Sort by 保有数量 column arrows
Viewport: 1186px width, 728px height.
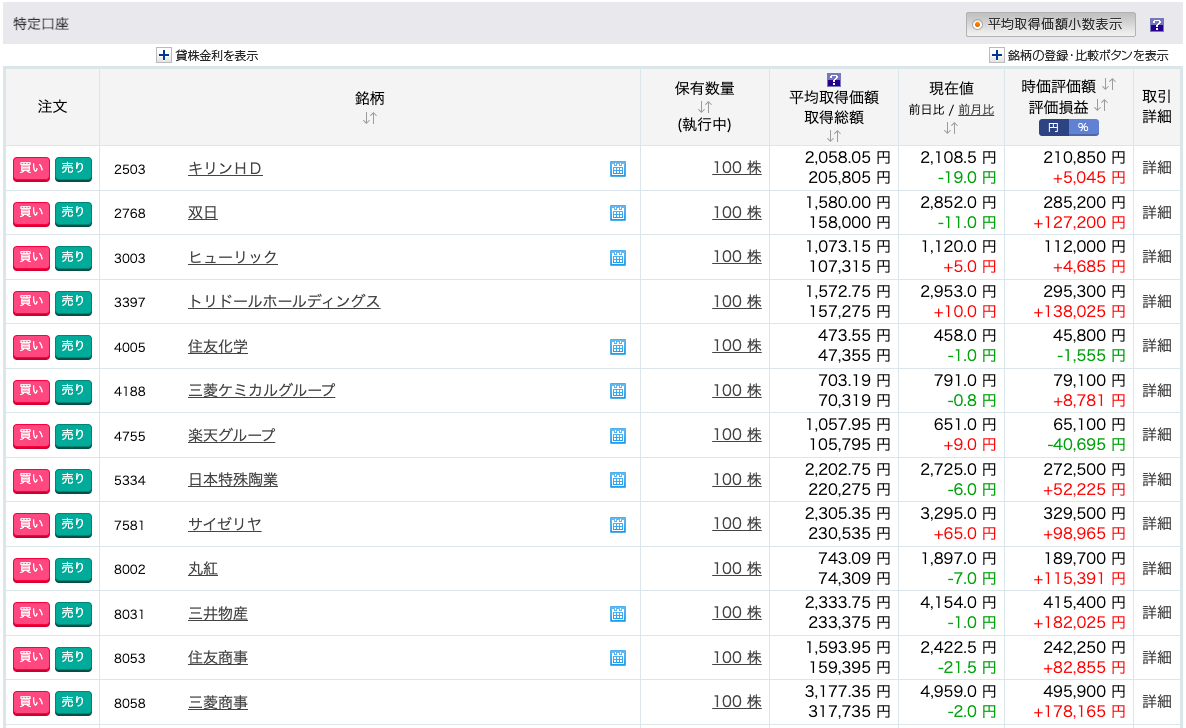[704, 107]
